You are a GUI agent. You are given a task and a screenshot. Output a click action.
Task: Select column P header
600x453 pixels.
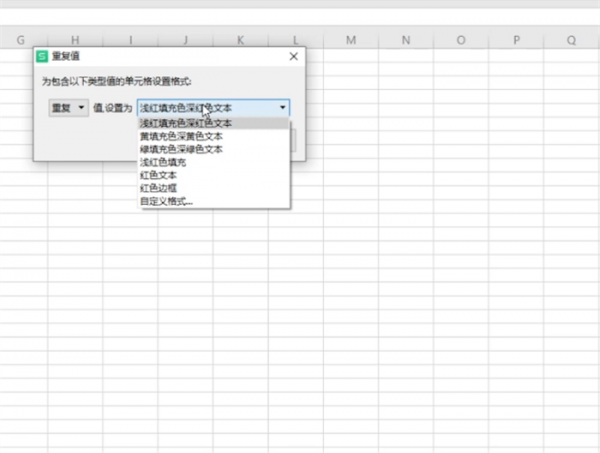click(516, 40)
